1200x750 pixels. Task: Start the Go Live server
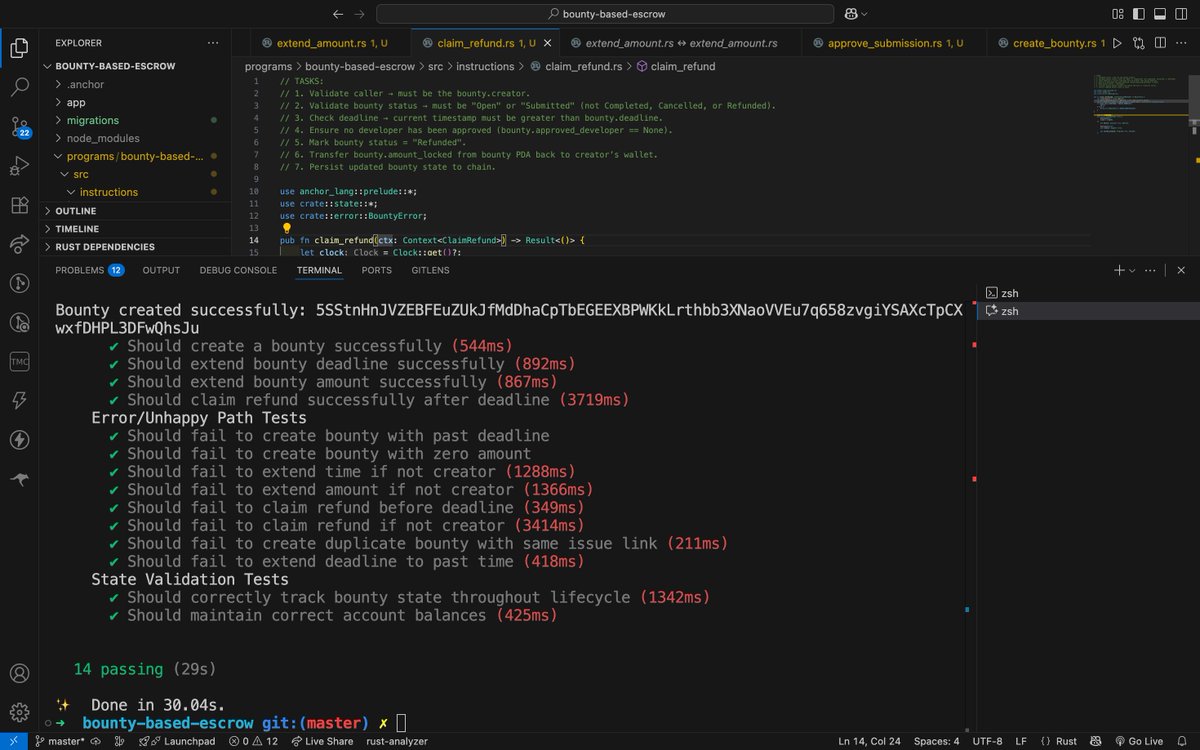coord(1141,741)
